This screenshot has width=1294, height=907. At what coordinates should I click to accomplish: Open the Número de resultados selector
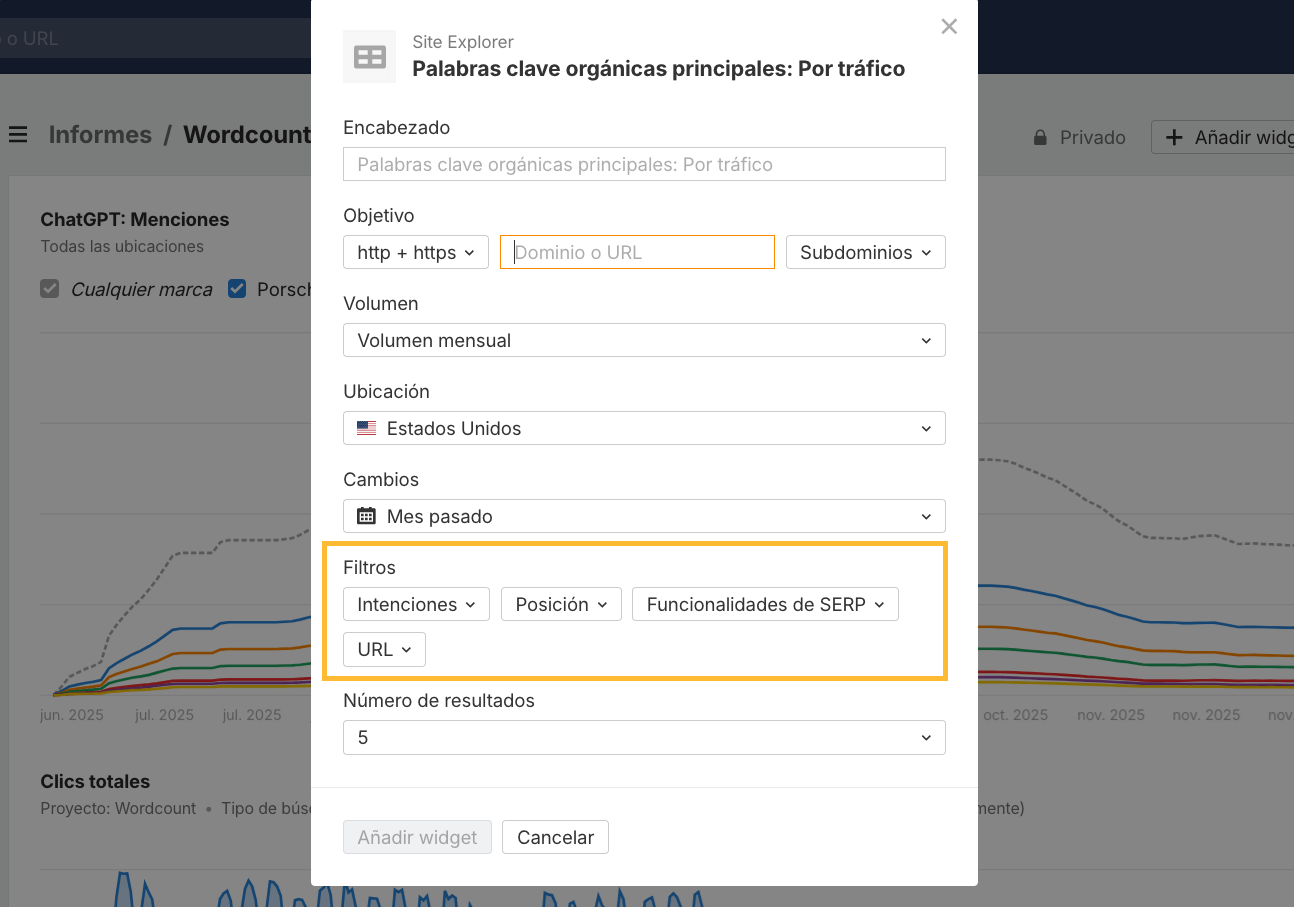644,737
